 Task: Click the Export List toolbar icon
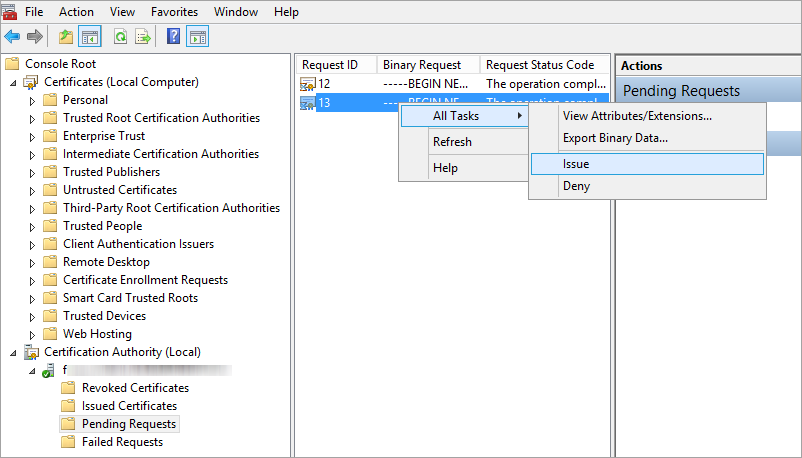pos(143,37)
